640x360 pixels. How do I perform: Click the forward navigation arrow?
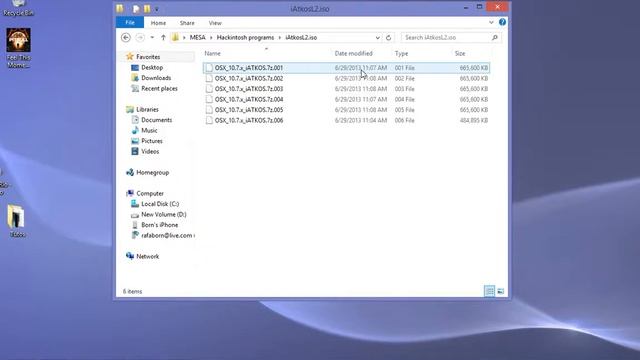pos(140,38)
